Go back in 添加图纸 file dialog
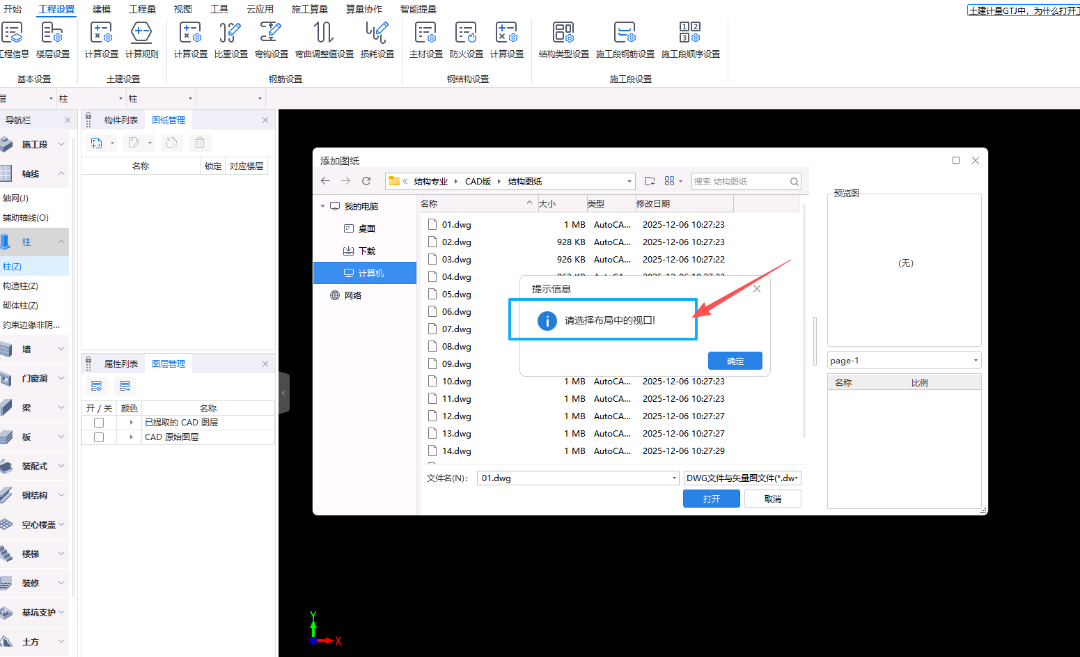The image size is (1080, 657). pos(326,181)
